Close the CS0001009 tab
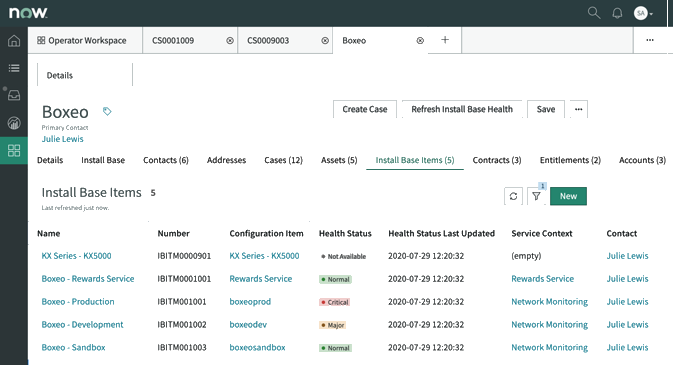The width and height of the screenshot is (673, 365). [x=230, y=40]
